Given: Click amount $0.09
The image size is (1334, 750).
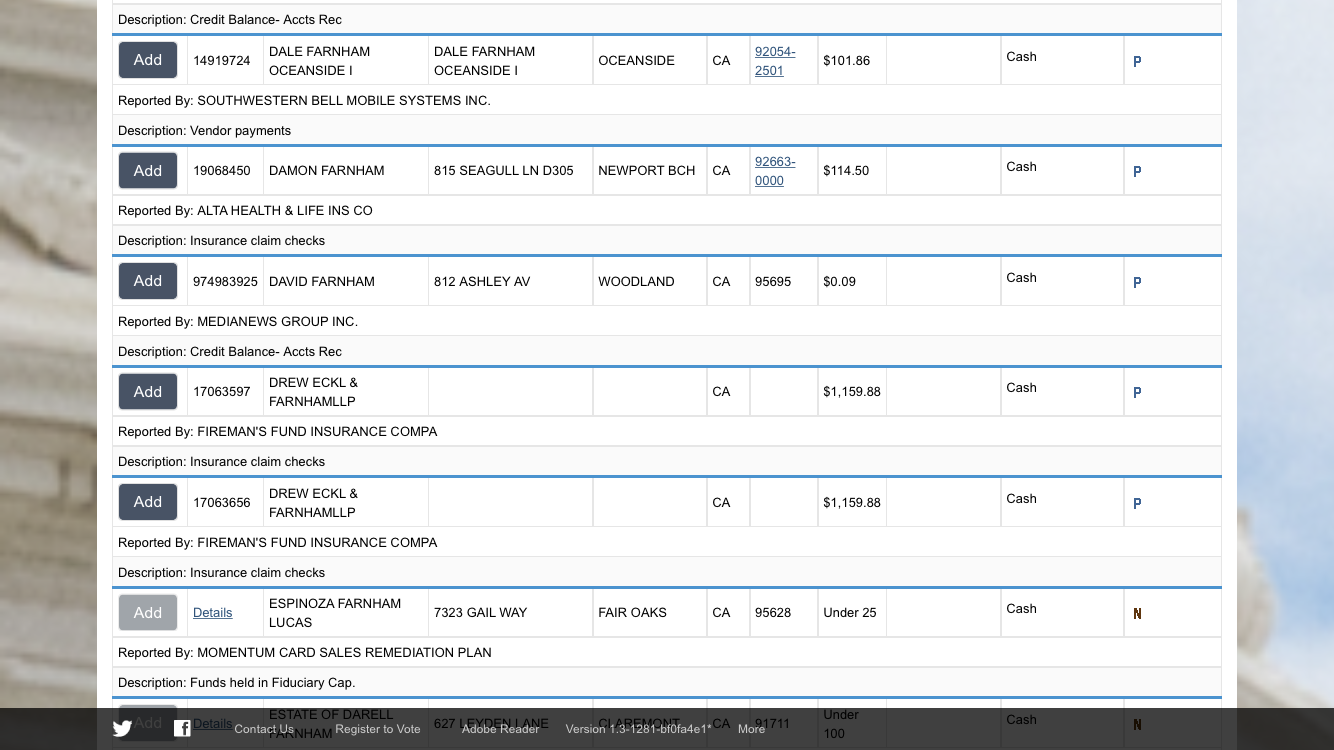Looking at the screenshot, I should point(840,282).
